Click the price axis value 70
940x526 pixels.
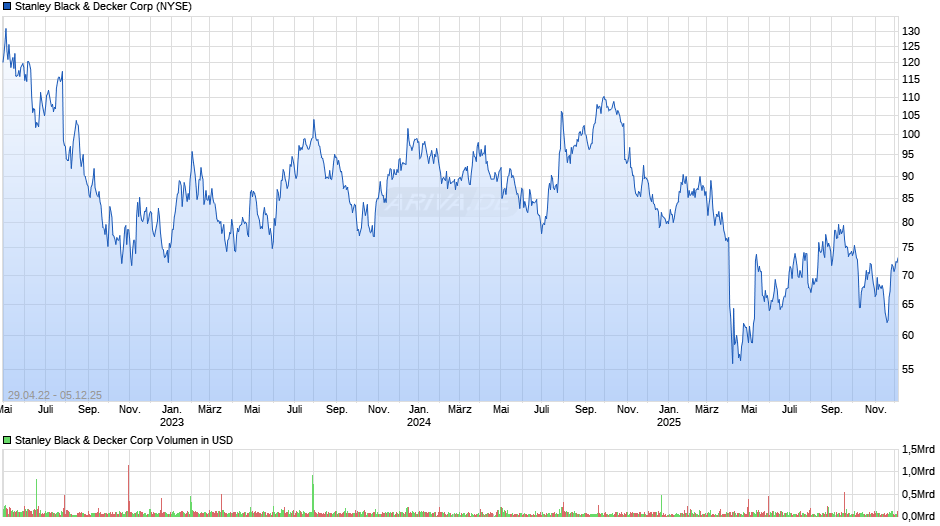pyautogui.click(x=908, y=275)
